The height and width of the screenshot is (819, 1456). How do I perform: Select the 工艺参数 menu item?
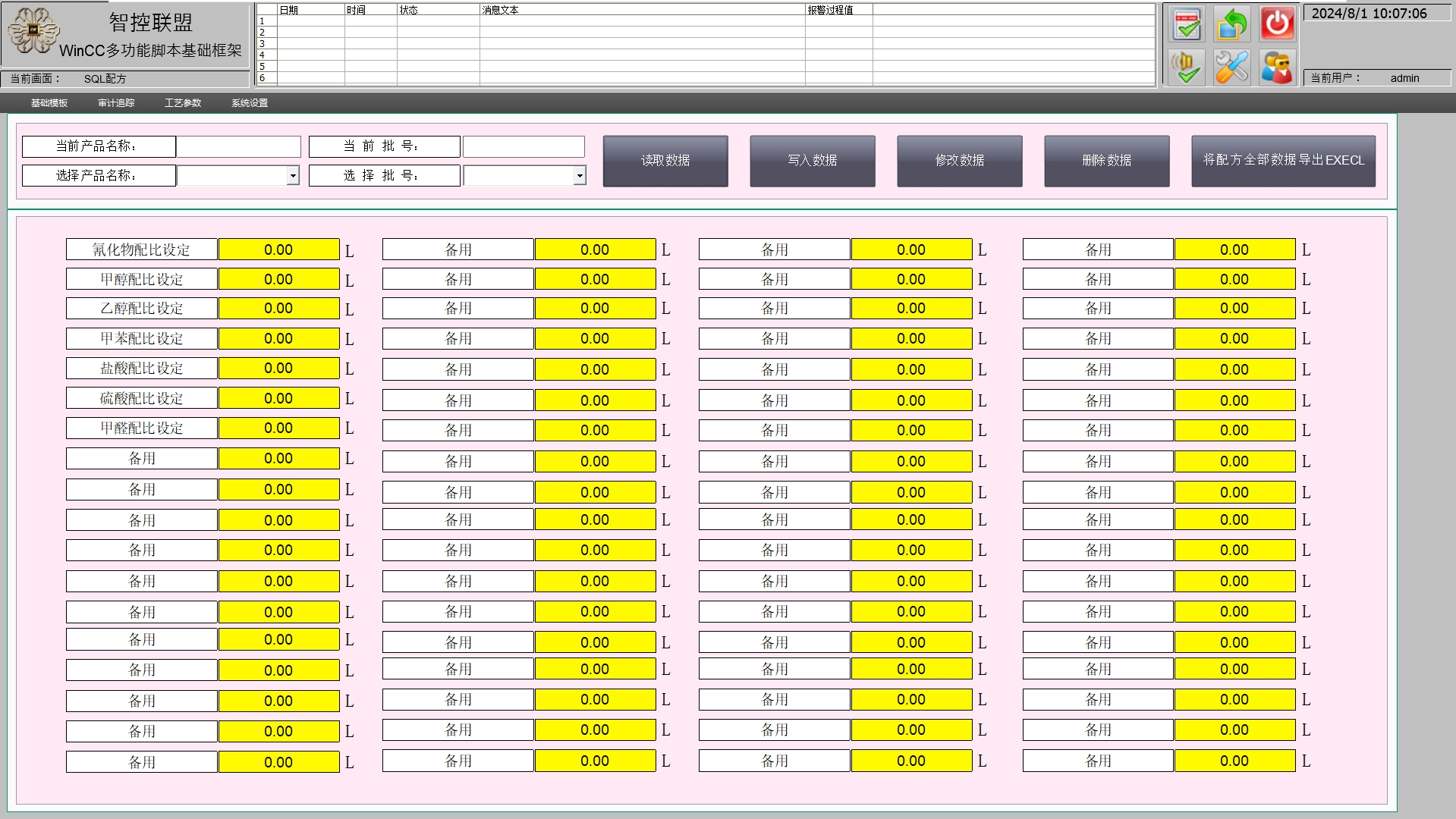pos(182,102)
